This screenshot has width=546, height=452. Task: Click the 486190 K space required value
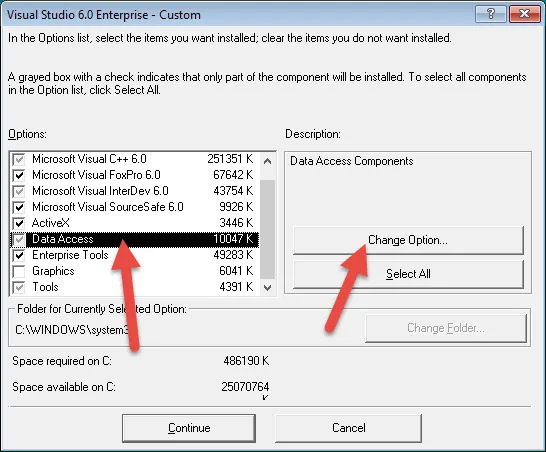click(x=247, y=361)
